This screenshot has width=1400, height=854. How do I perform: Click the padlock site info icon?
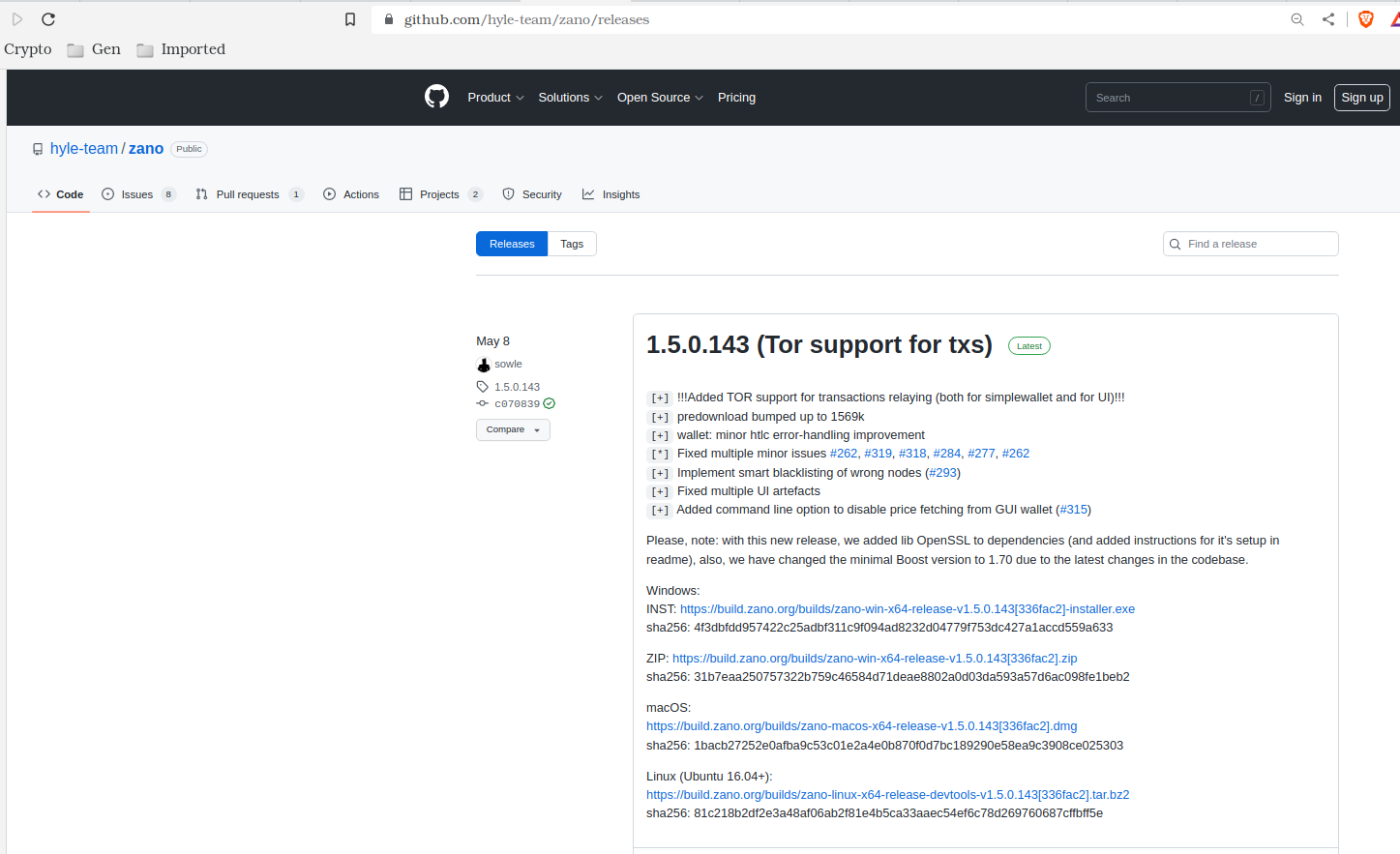[x=389, y=19]
